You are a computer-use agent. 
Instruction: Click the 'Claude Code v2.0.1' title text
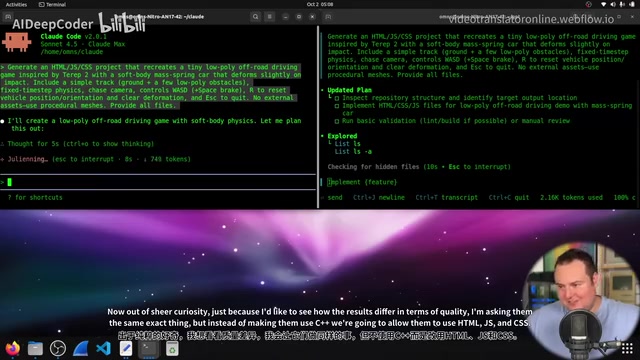[x=73, y=36]
